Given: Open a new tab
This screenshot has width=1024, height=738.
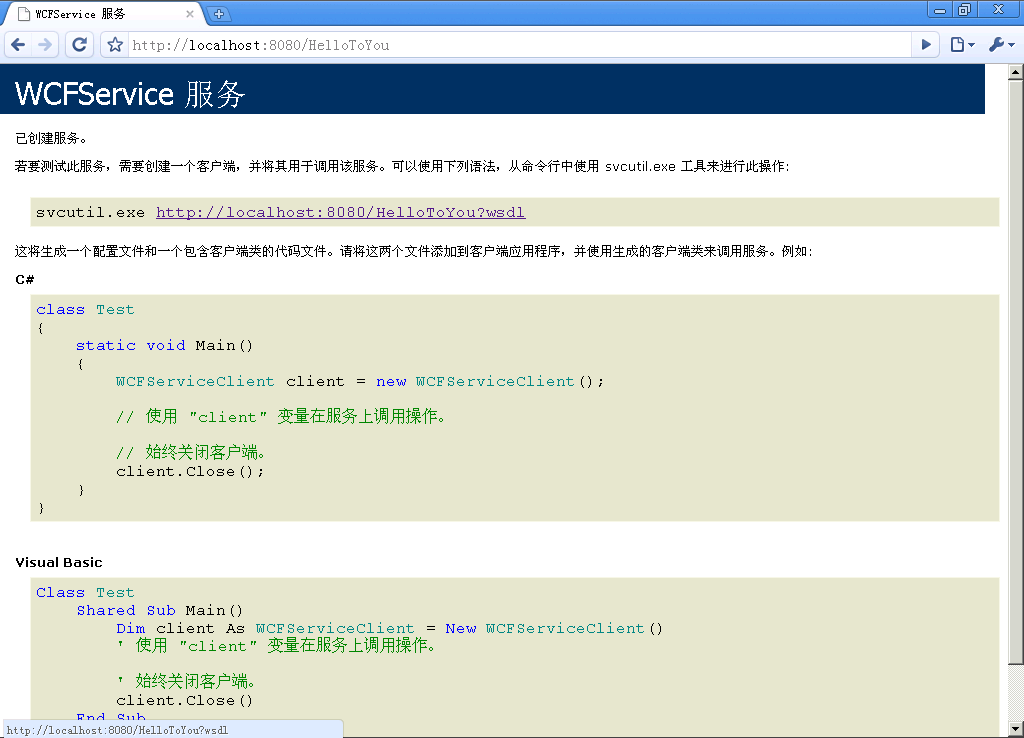Looking at the screenshot, I should 219,14.
